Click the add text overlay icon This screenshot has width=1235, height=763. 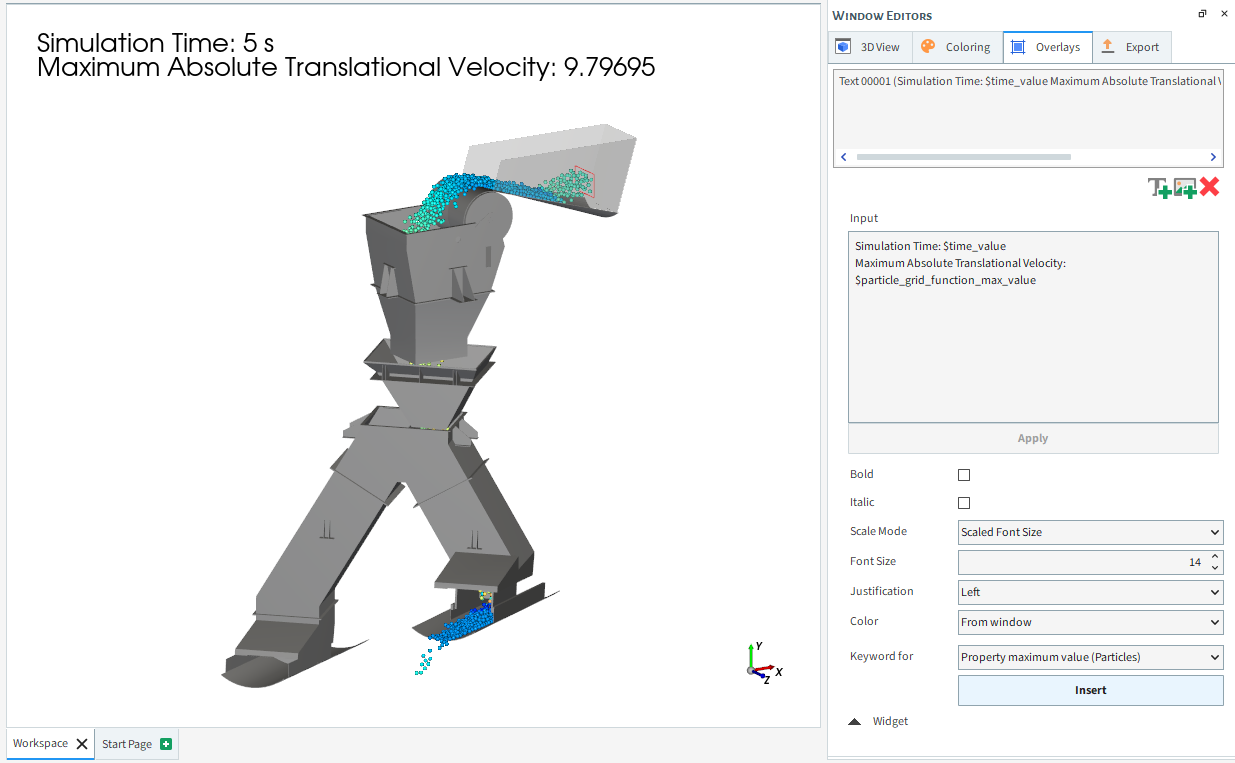pos(1159,187)
